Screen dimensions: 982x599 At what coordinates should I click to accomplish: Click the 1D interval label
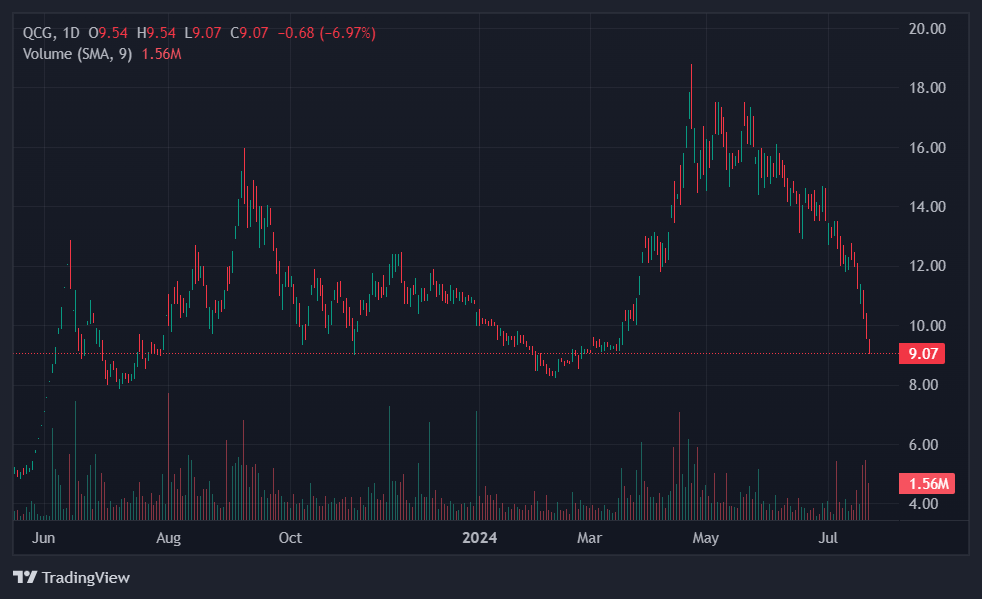(x=70, y=33)
